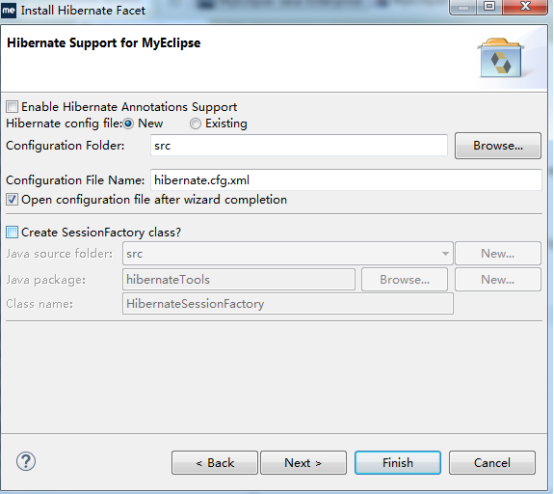The width and height of the screenshot is (554, 494).
Task: Proceed with the Next button
Action: [303, 463]
